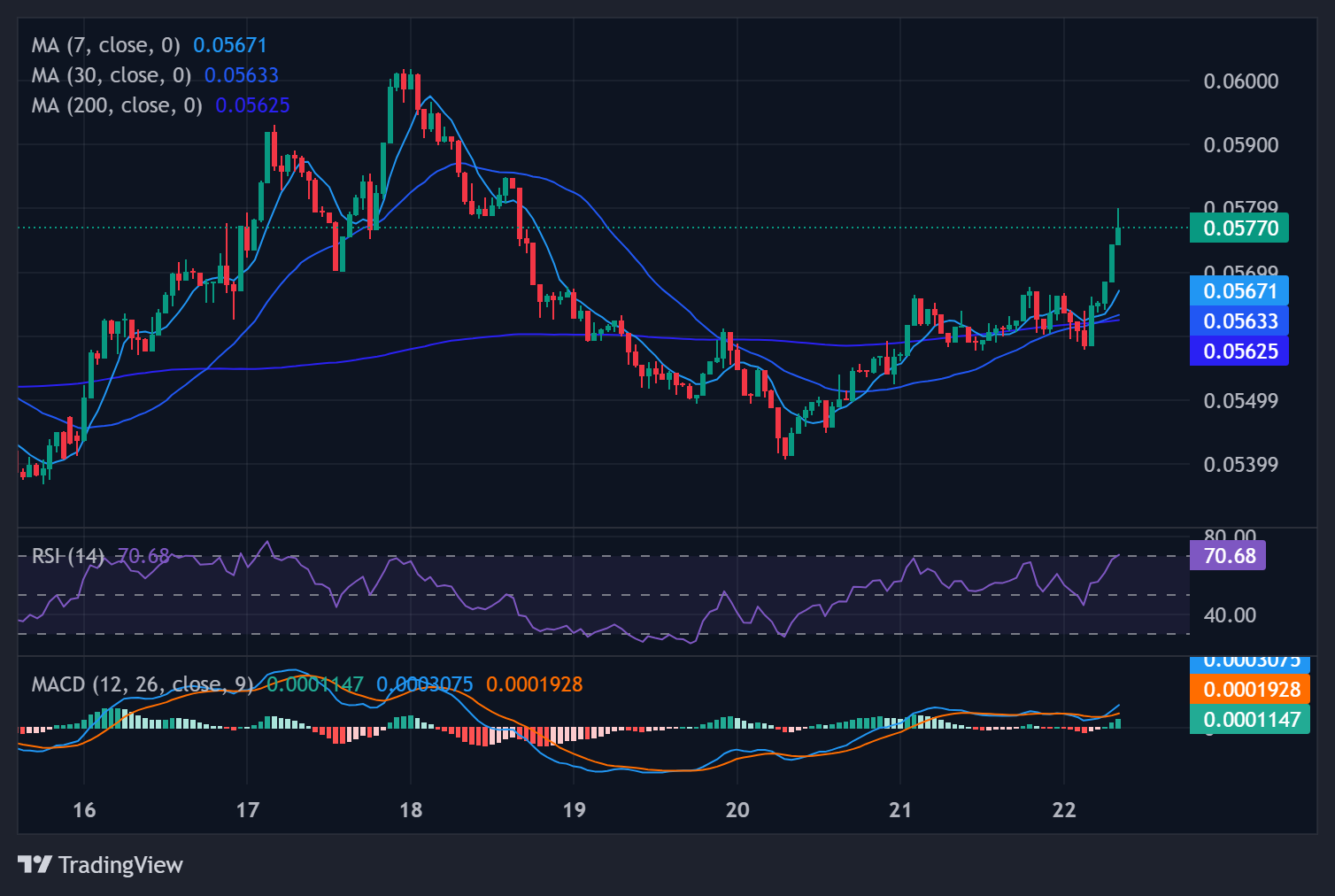Screen dimensions: 1335x896
Task: Click the MACD (12, 26, close, 9) title
Action: (142, 684)
